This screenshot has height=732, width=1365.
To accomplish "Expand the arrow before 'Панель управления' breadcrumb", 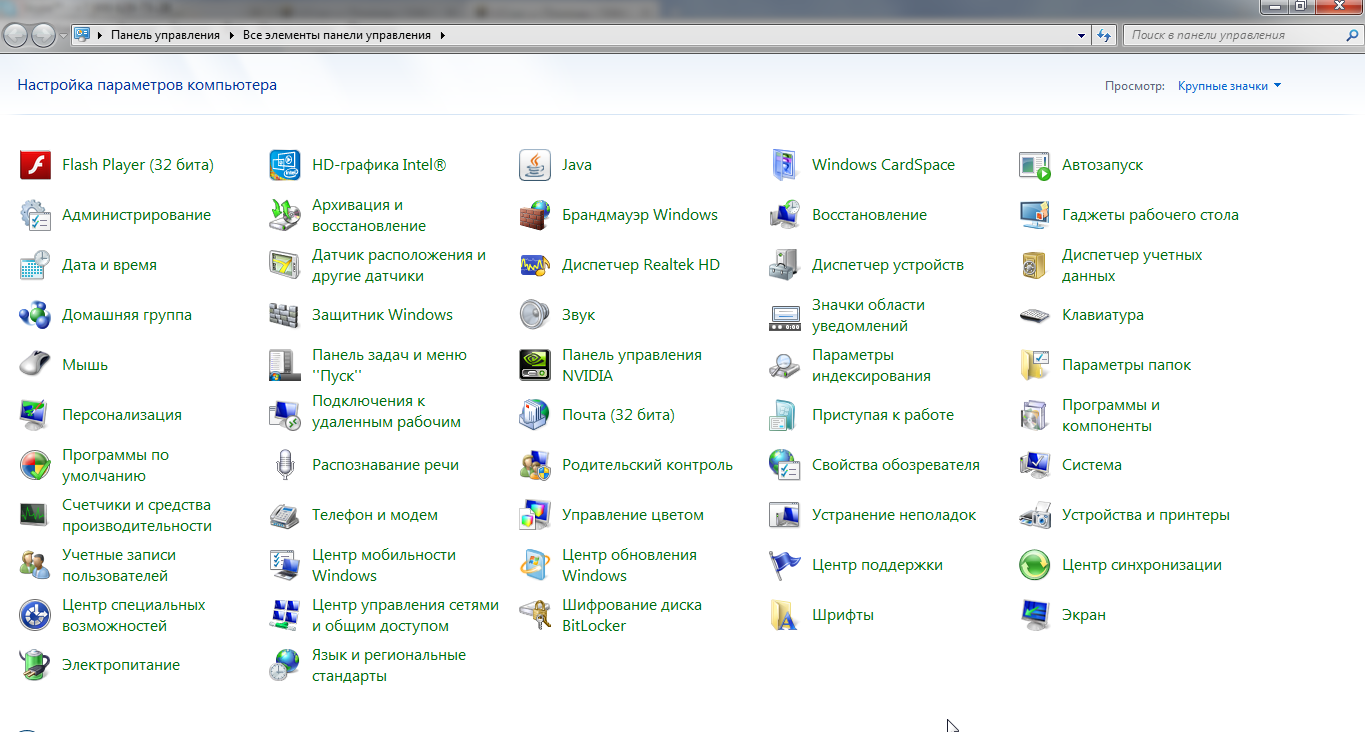I will point(100,35).
